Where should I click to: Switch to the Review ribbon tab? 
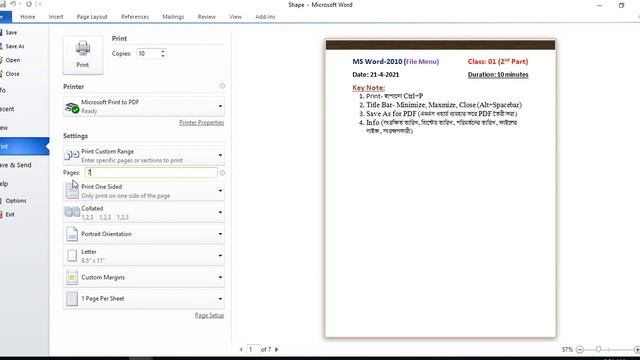(207, 17)
